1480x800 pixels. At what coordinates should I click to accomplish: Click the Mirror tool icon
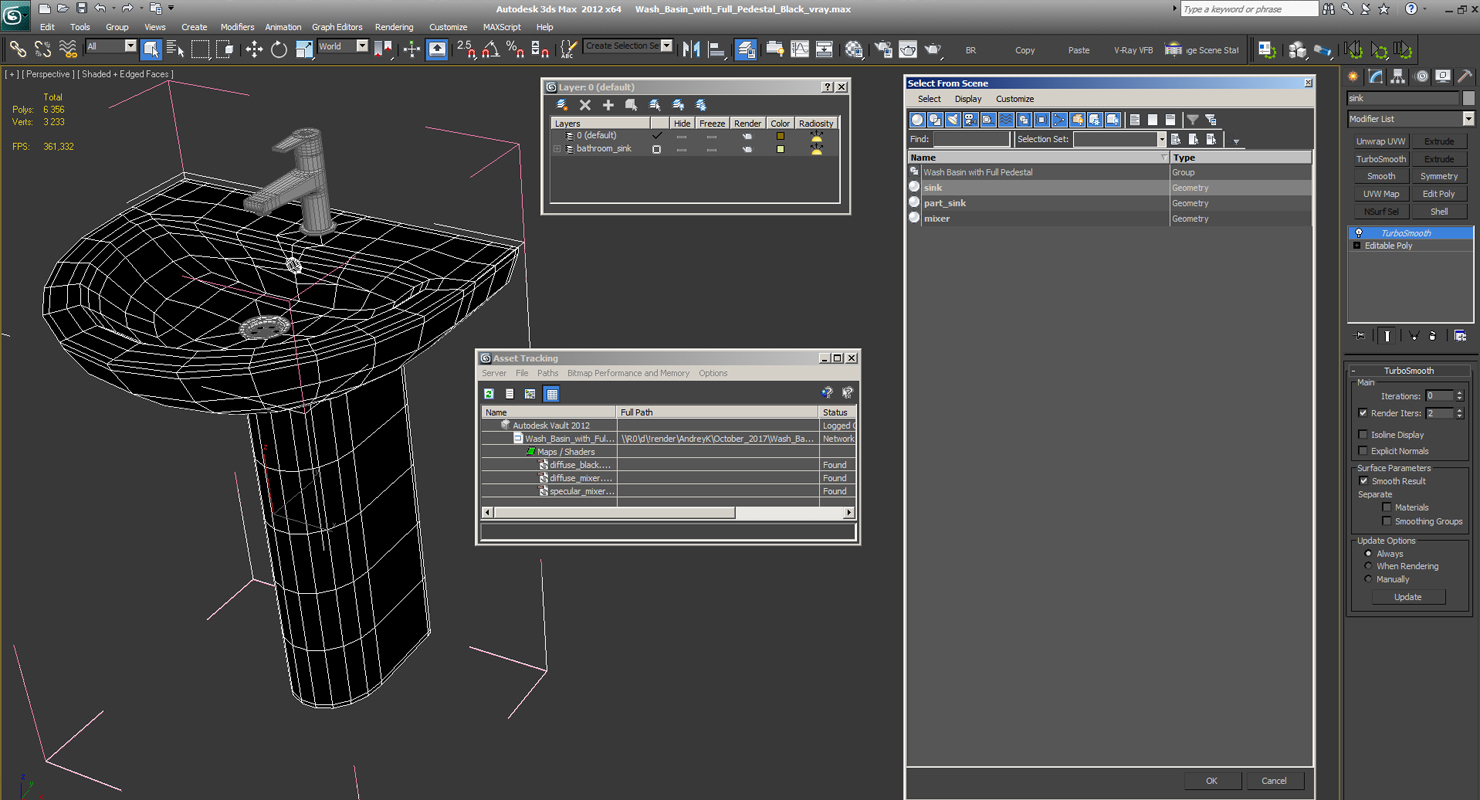click(x=692, y=49)
